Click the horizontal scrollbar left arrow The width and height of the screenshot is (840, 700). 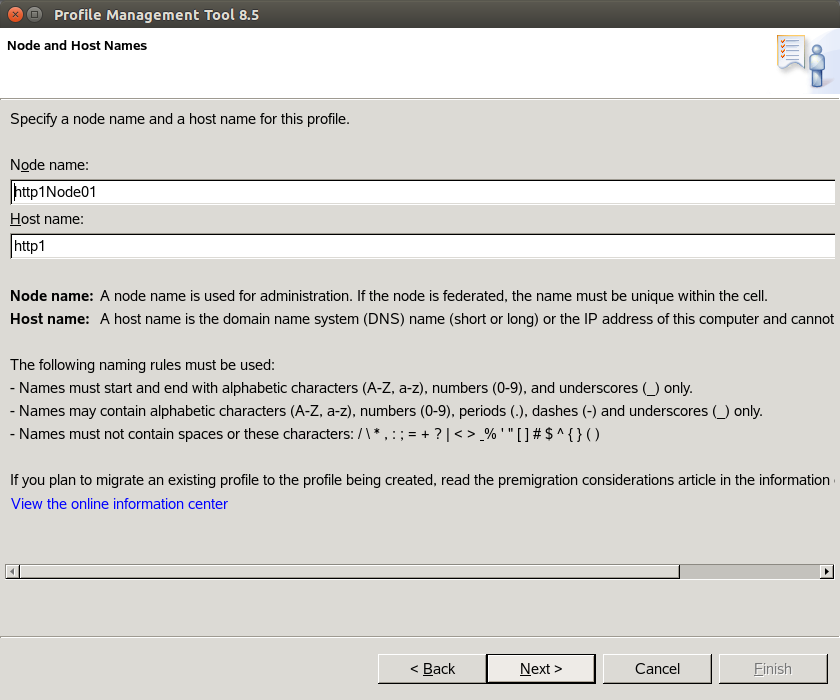point(12,571)
